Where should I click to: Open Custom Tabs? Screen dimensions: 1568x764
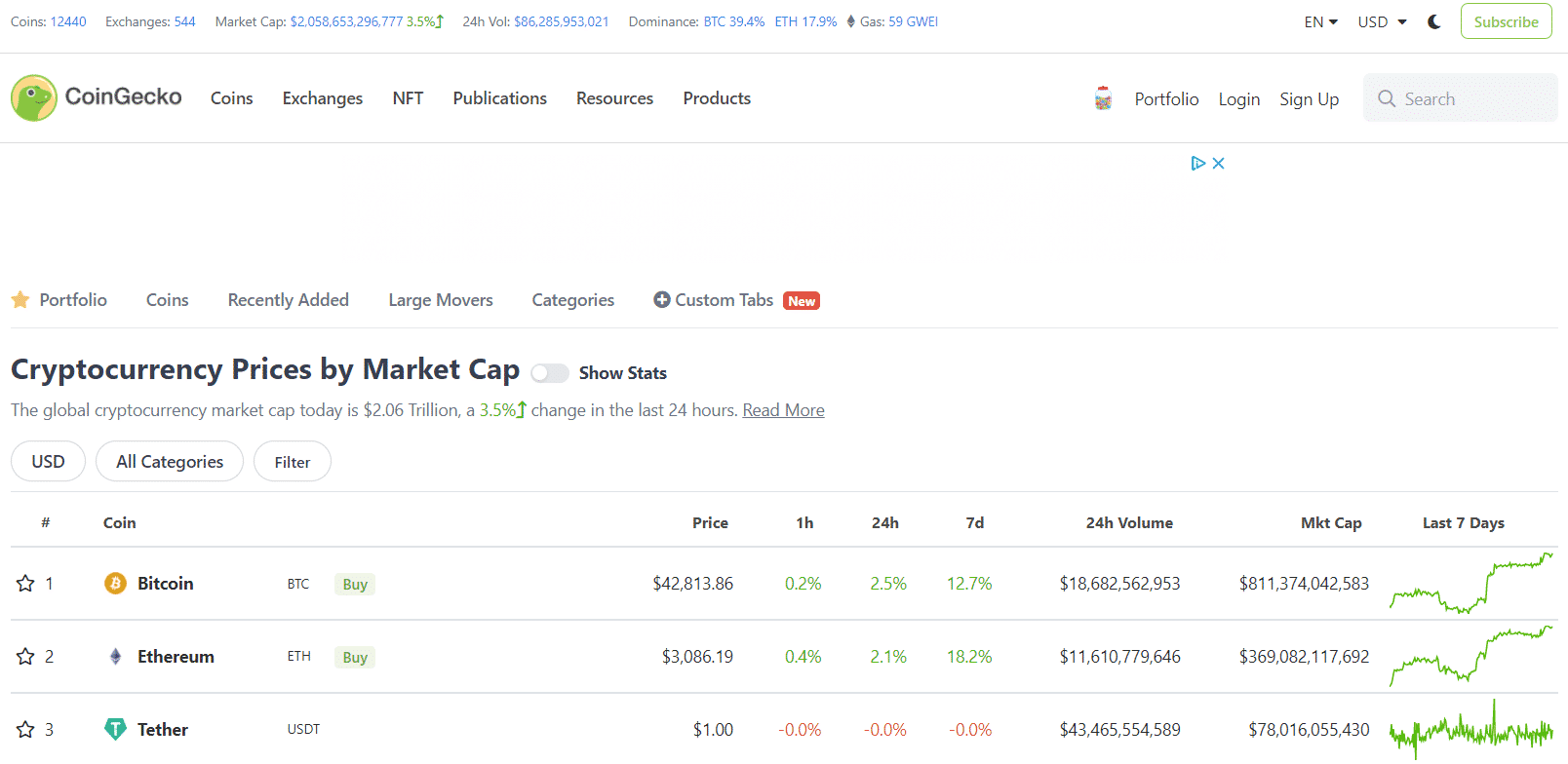725,300
